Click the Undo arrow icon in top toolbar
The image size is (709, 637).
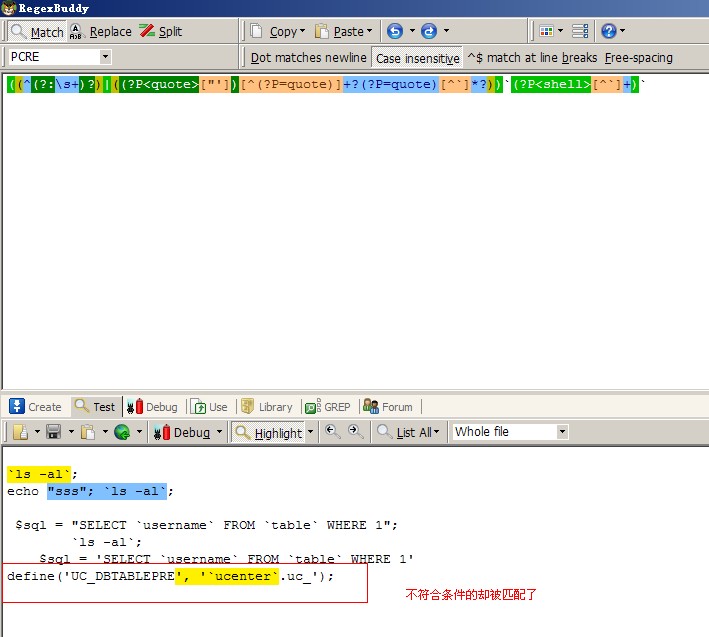[x=394, y=31]
